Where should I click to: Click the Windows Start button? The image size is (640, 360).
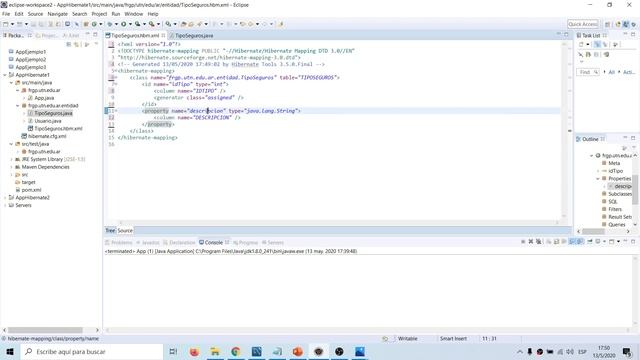point(10,351)
